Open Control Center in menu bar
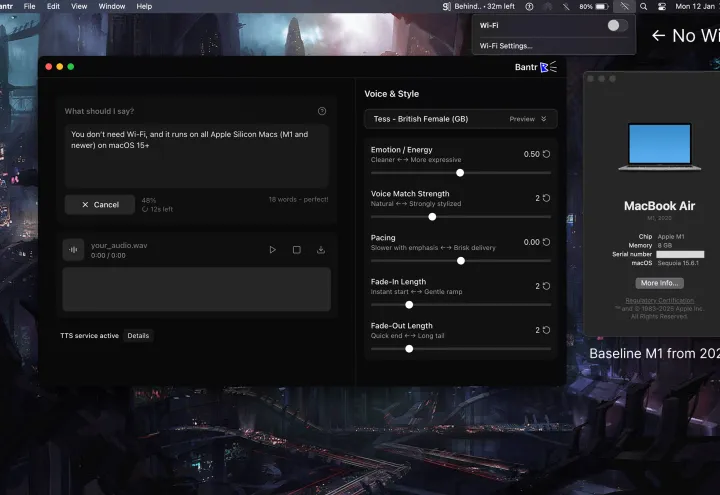Screen dimensions: 720x495 662,6
